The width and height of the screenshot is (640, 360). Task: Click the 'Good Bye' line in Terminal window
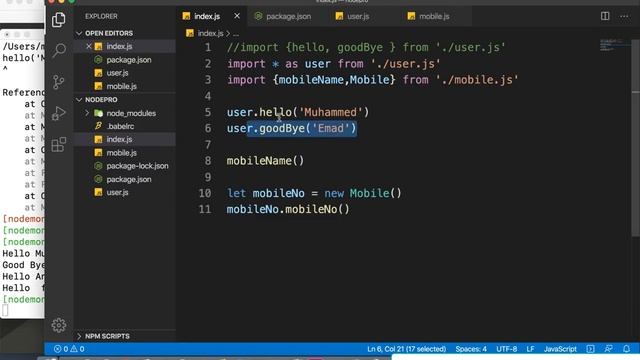(x=24, y=265)
